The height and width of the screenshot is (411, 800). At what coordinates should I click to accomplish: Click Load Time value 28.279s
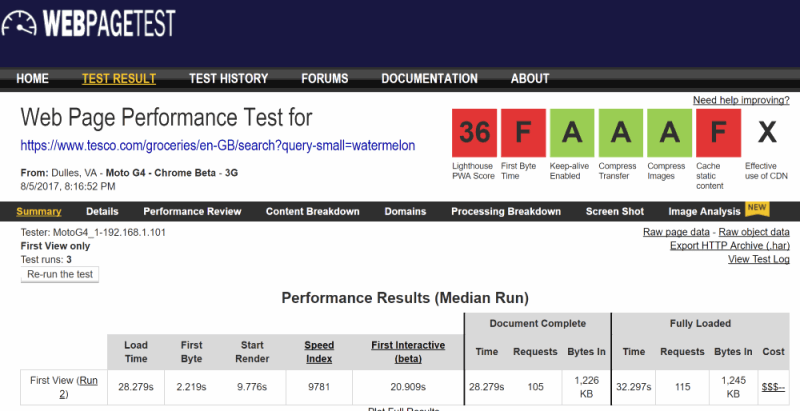[x=136, y=387]
